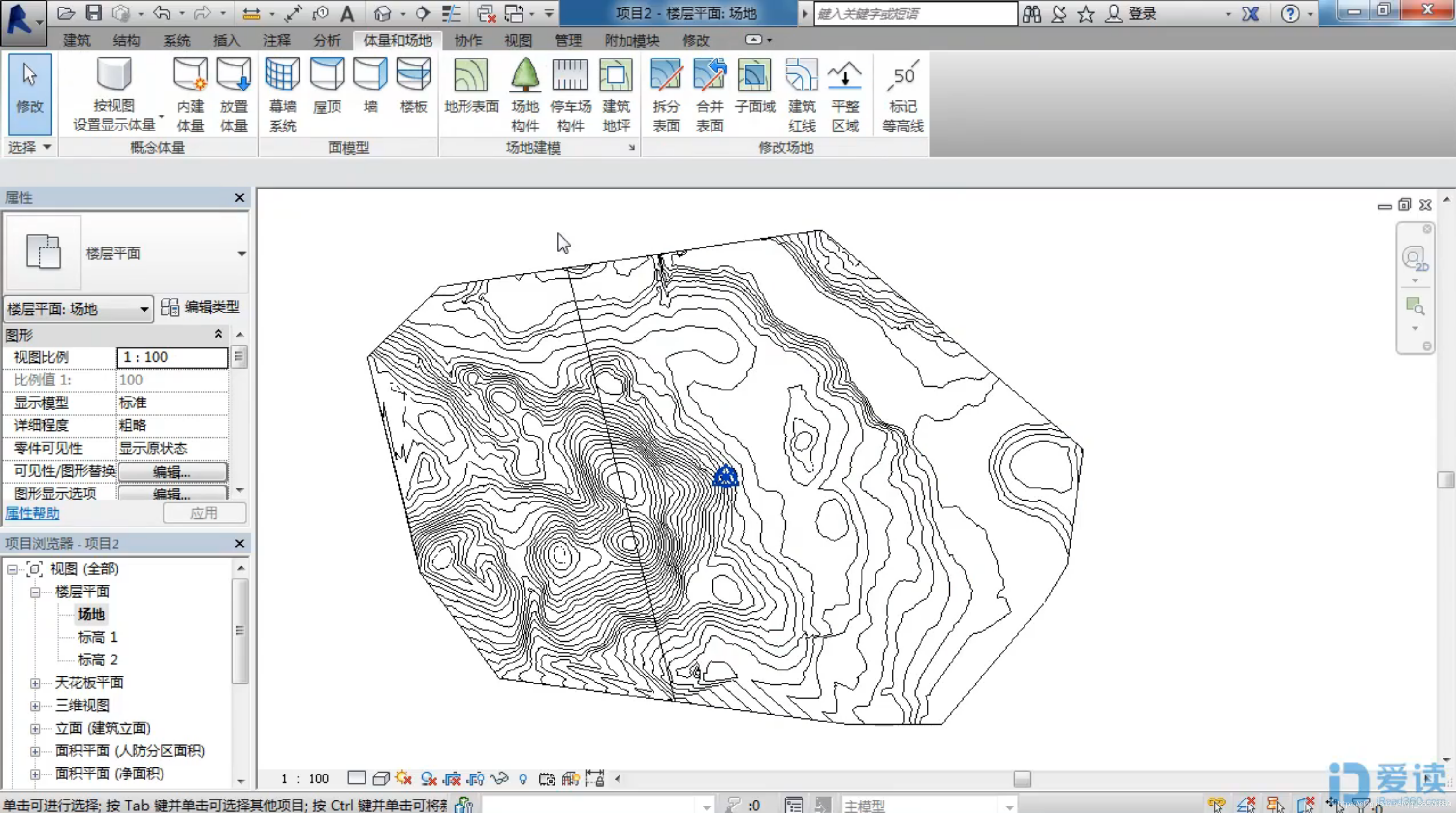
Task: Switch to the 管理 ribbon tab
Action: pyautogui.click(x=568, y=40)
